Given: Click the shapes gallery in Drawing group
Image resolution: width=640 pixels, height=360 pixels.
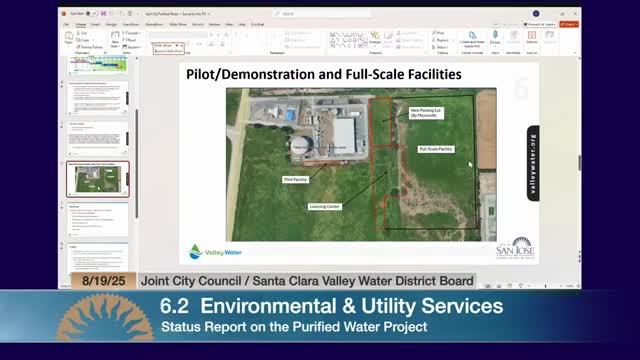Looking at the screenshot, I should click(x=348, y=40).
